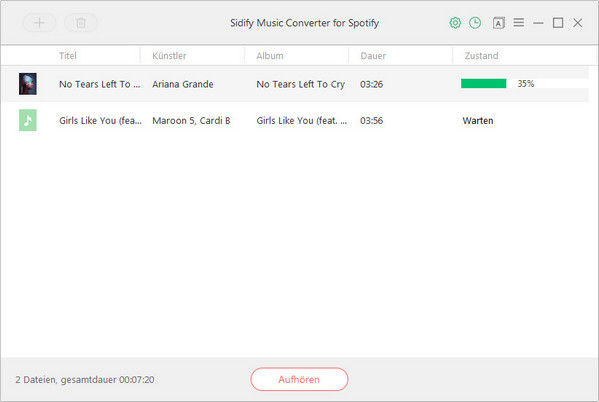Viewport: 599px width, 402px height.
Task: Click the Zustand column header
Action: tap(481, 56)
